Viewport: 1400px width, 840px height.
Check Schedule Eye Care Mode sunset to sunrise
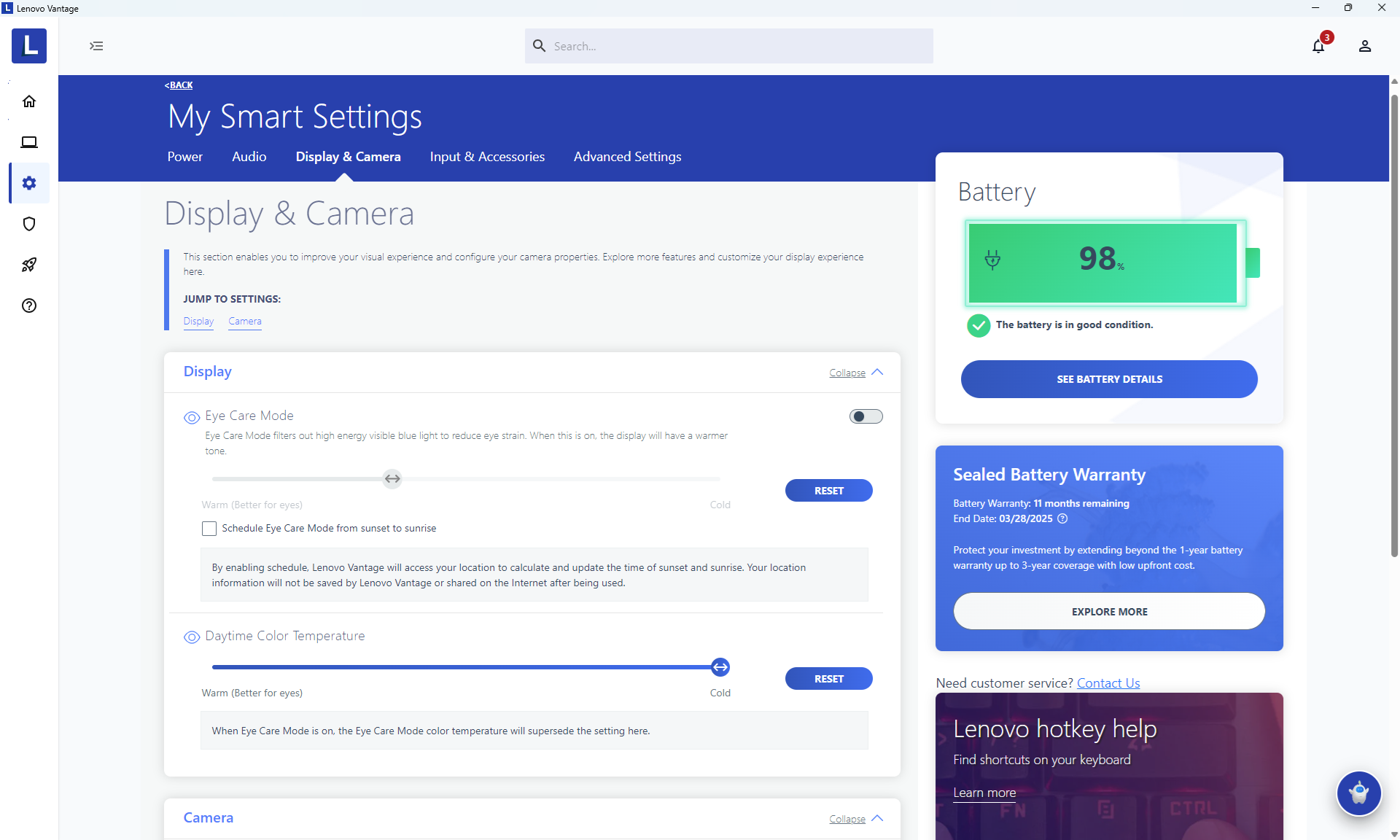tap(209, 529)
